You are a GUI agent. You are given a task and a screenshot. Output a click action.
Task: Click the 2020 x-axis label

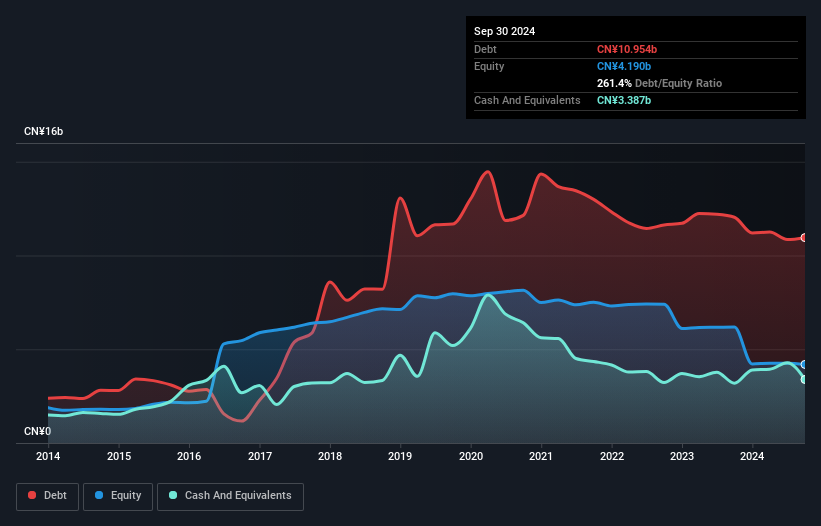[471, 456]
